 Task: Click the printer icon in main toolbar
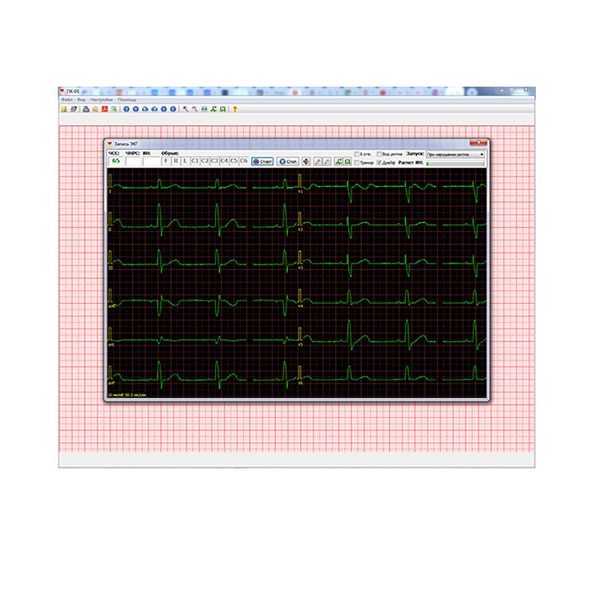[86, 109]
